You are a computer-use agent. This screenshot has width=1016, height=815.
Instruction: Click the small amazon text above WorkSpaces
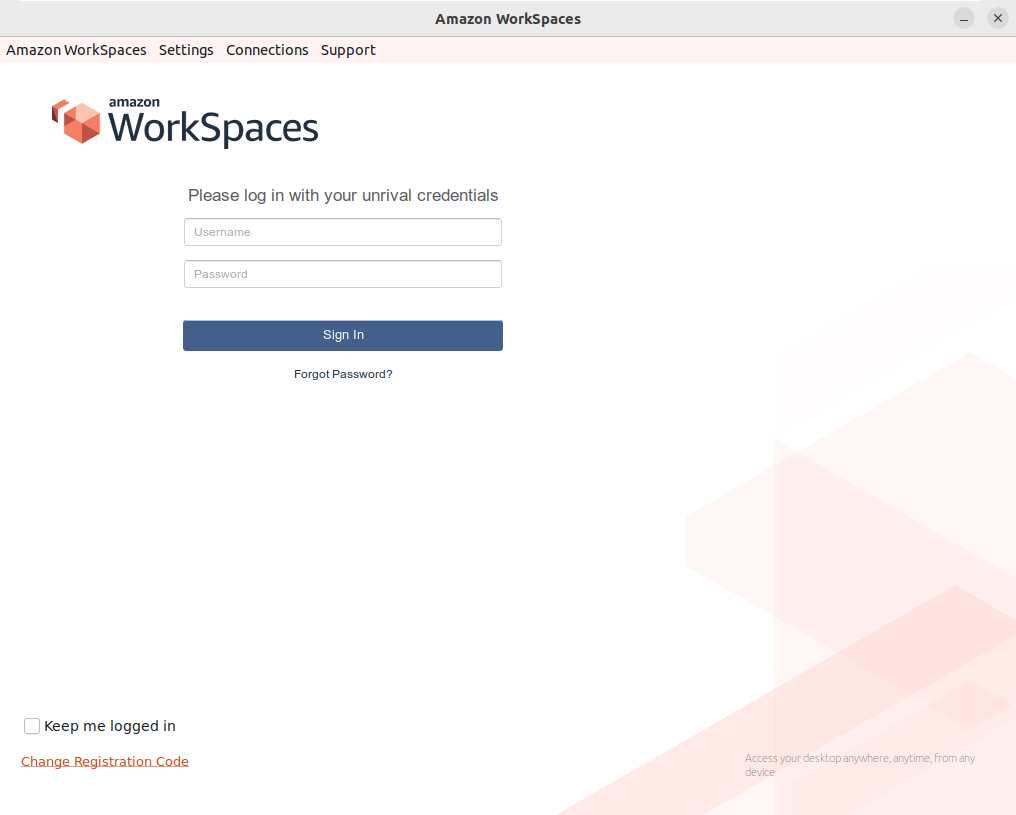point(134,102)
